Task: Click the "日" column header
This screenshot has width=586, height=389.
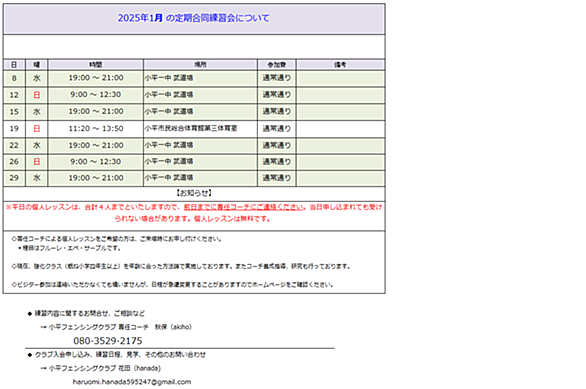Action: [14, 65]
